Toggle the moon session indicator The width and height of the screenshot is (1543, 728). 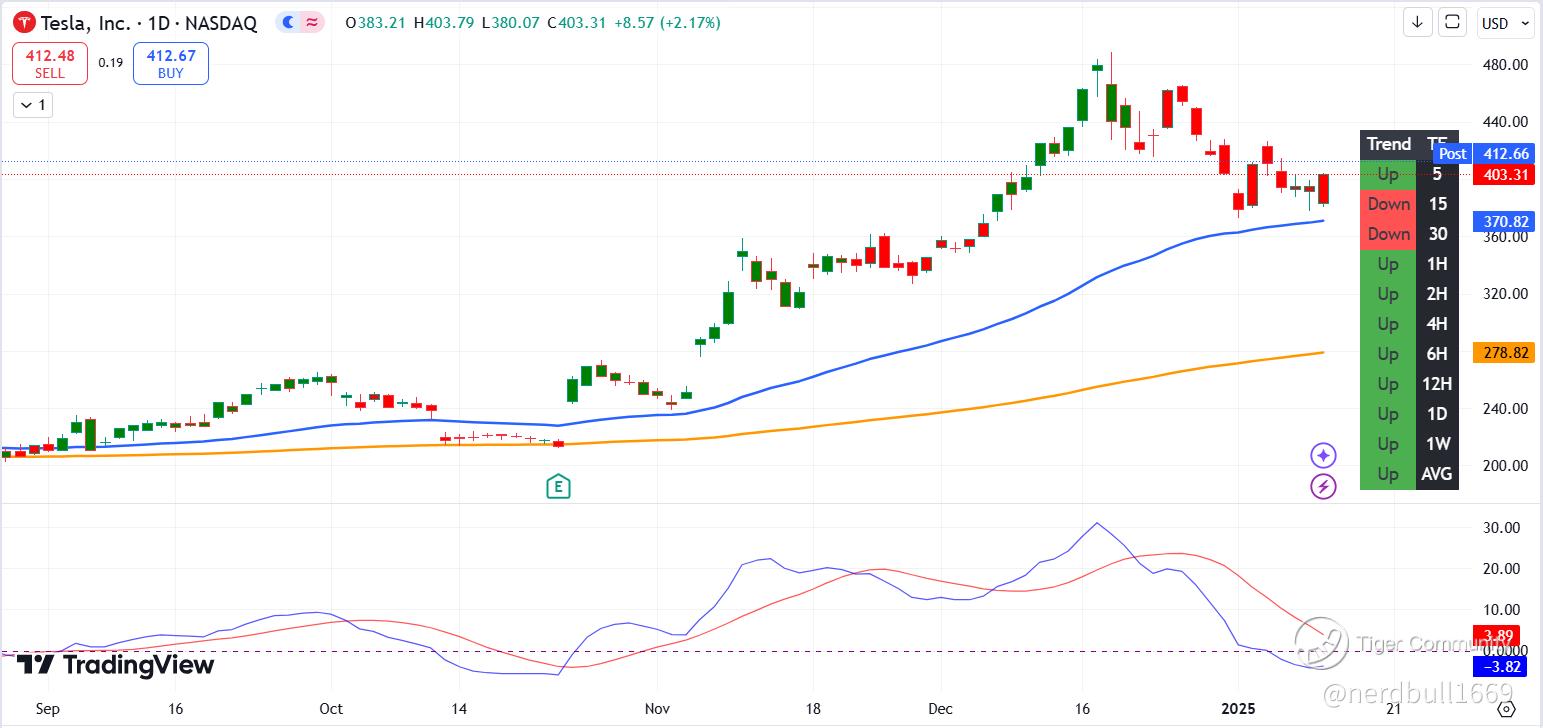click(x=289, y=22)
